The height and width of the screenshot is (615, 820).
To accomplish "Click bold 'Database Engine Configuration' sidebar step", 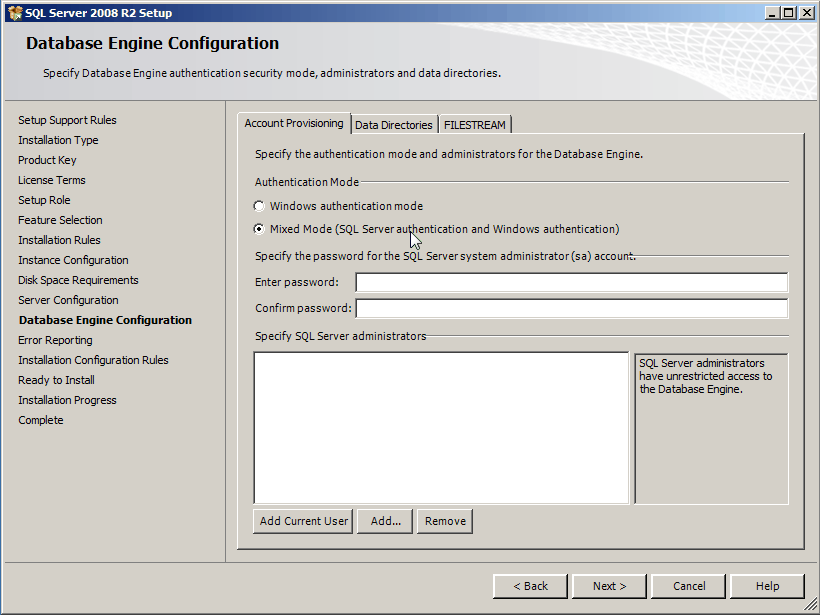I will point(106,320).
